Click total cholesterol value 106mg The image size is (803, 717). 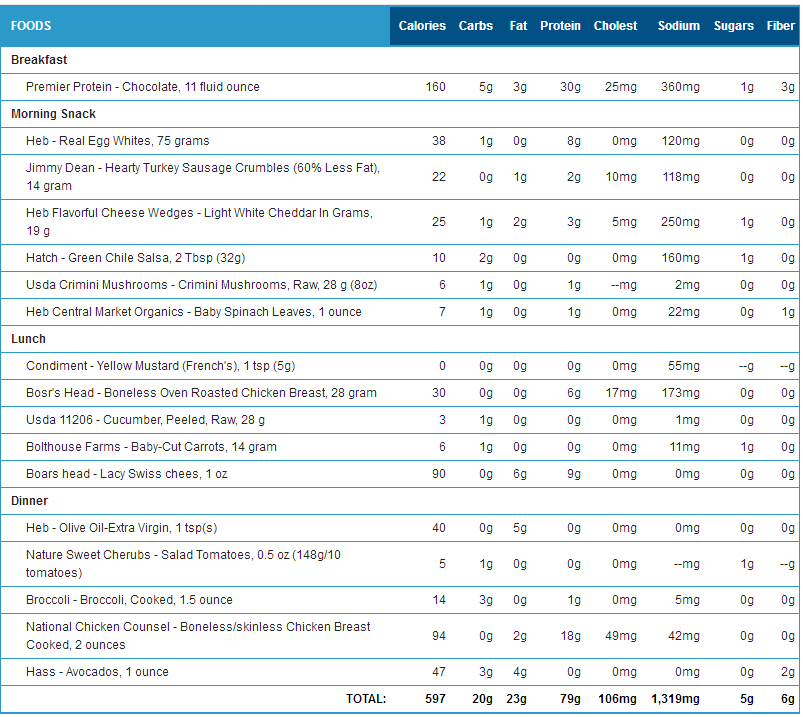coord(617,699)
